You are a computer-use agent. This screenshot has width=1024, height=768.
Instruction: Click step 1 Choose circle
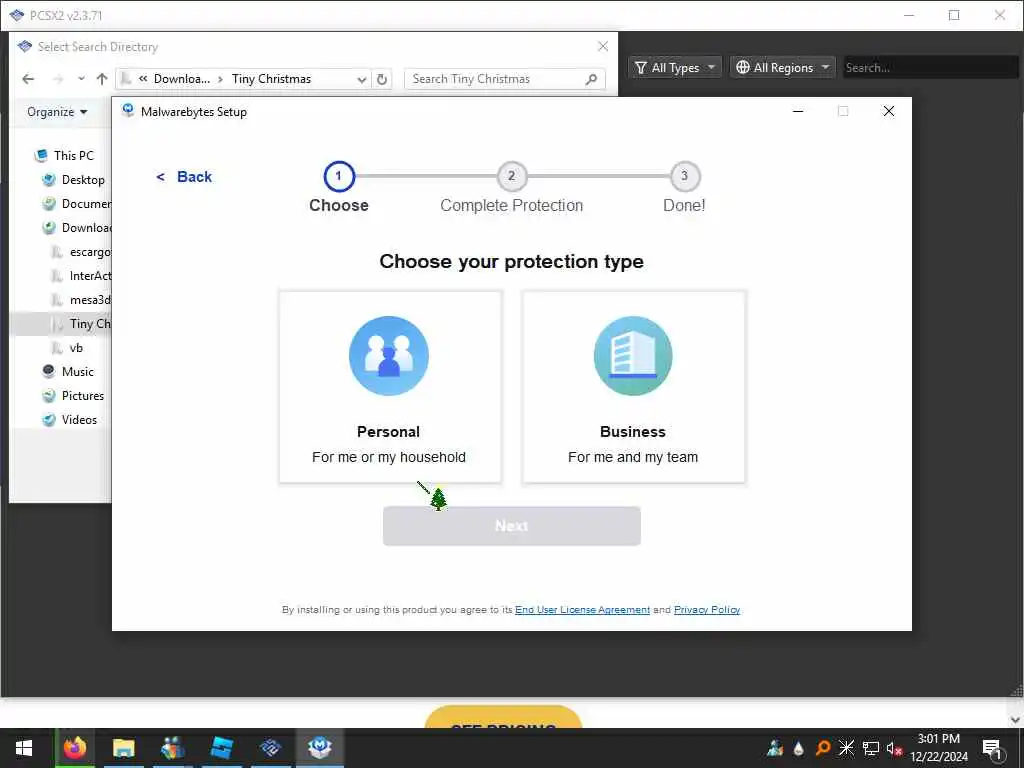[x=339, y=176]
